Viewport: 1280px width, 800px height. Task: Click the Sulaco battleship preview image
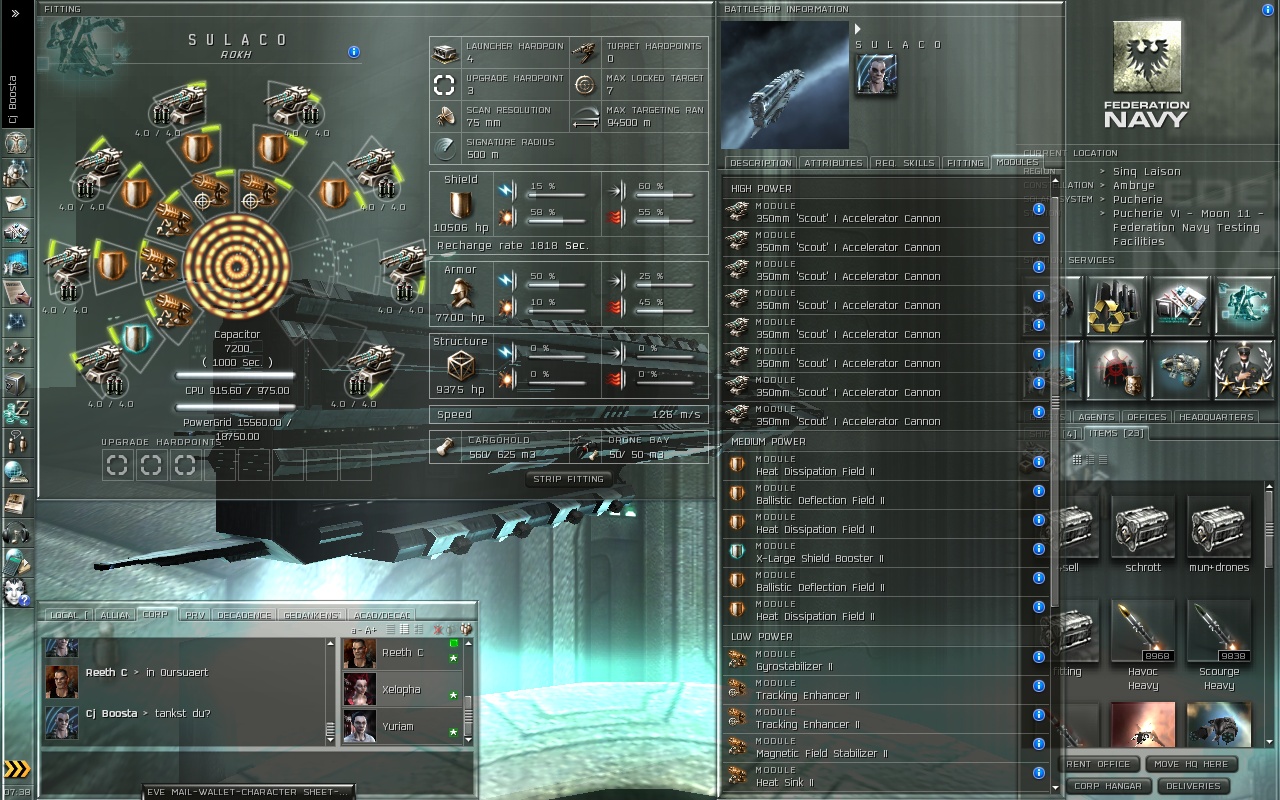tap(785, 85)
